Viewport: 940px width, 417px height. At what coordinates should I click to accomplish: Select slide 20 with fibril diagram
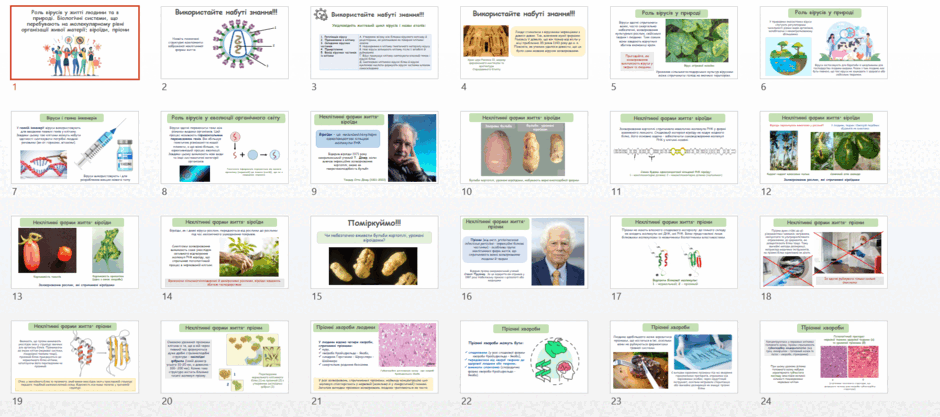[225, 357]
